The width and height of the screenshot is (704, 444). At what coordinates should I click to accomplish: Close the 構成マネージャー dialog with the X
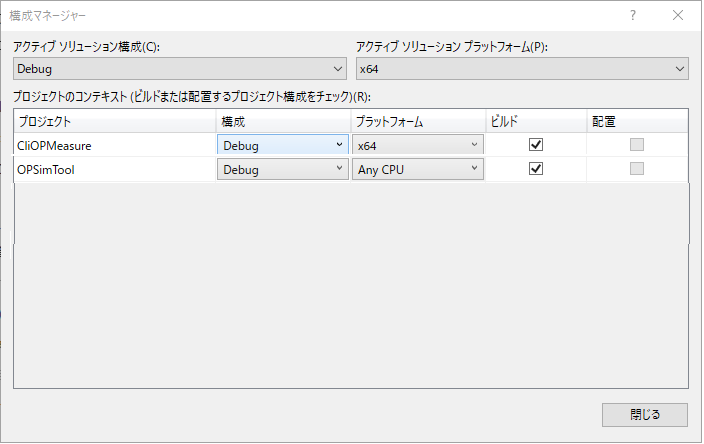(679, 16)
